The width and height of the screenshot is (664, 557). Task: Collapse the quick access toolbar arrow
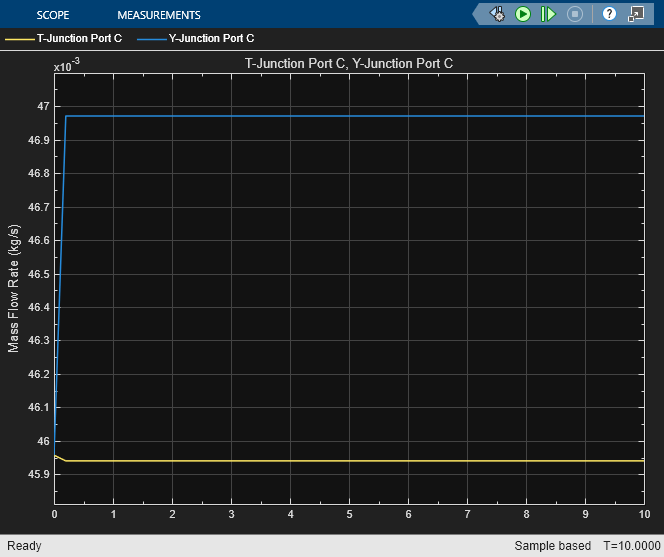(476, 14)
